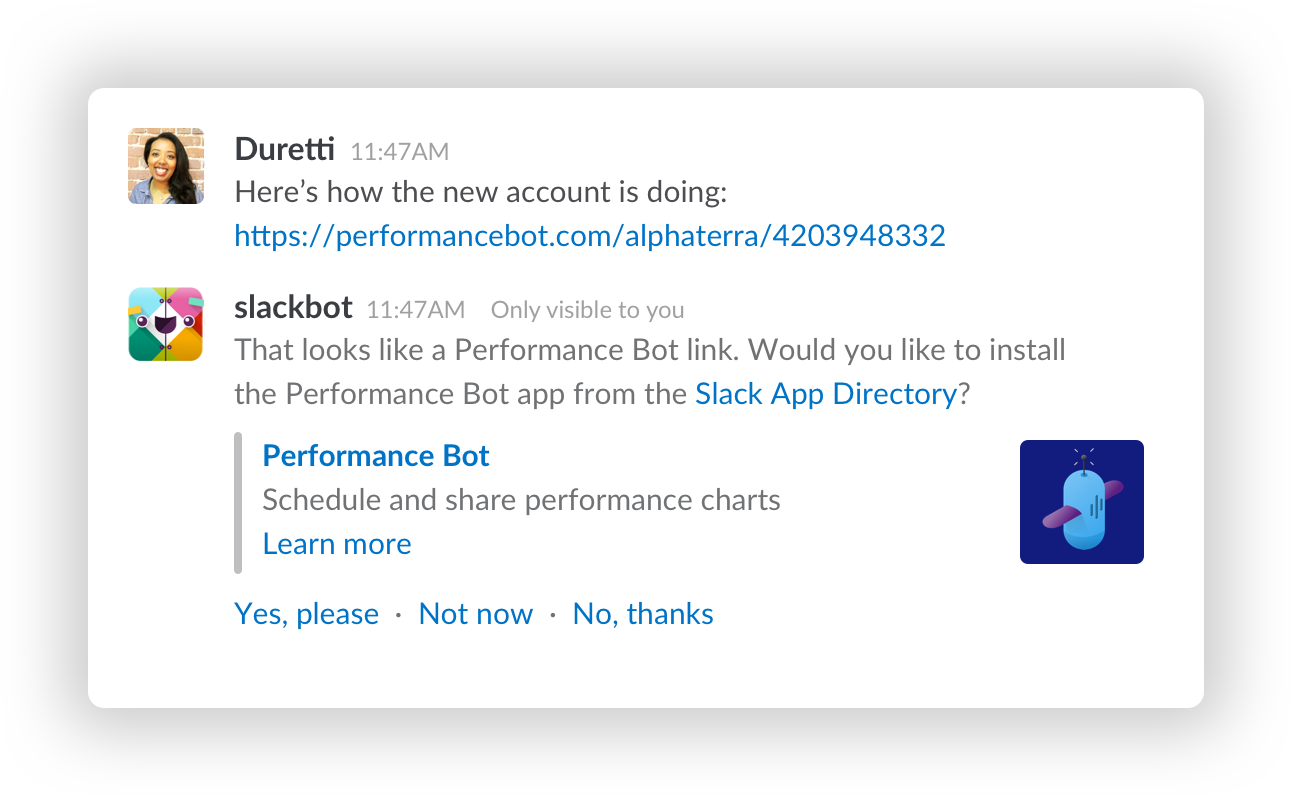1292x796 pixels.
Task: Click 'Here's how the new account is doing' text
Action: pyautogui.click(x=481, y=192)
